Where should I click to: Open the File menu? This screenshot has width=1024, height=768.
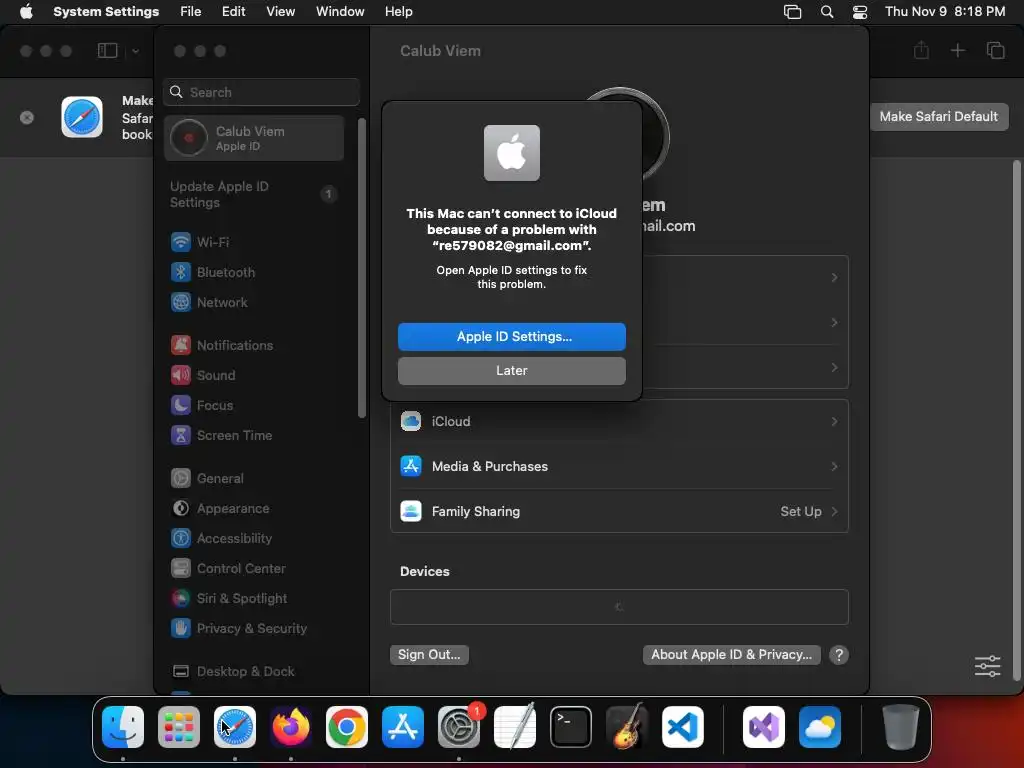tap(191, 12)
